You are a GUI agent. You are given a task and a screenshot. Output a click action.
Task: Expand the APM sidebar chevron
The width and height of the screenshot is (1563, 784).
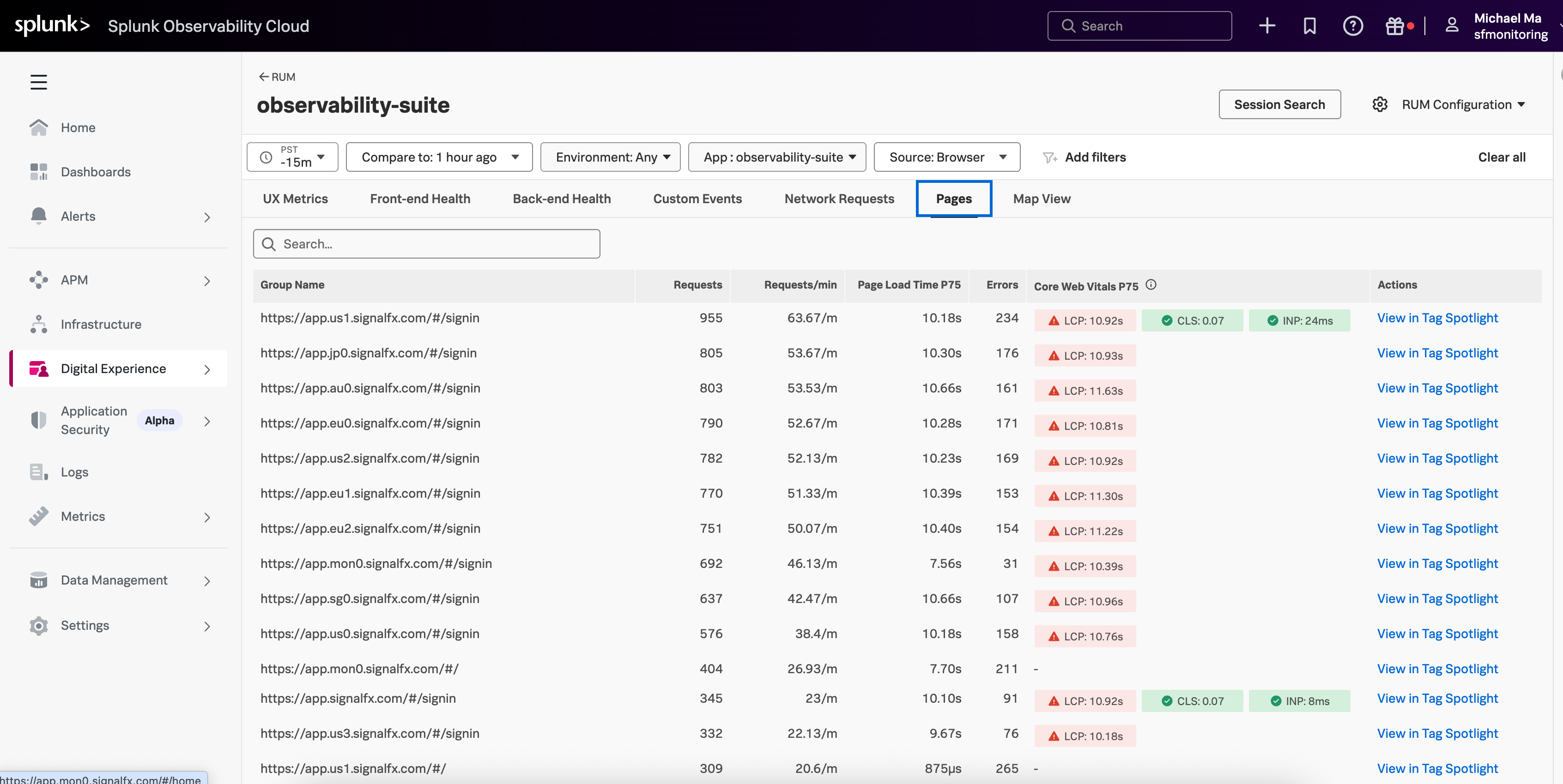[207, 281]
